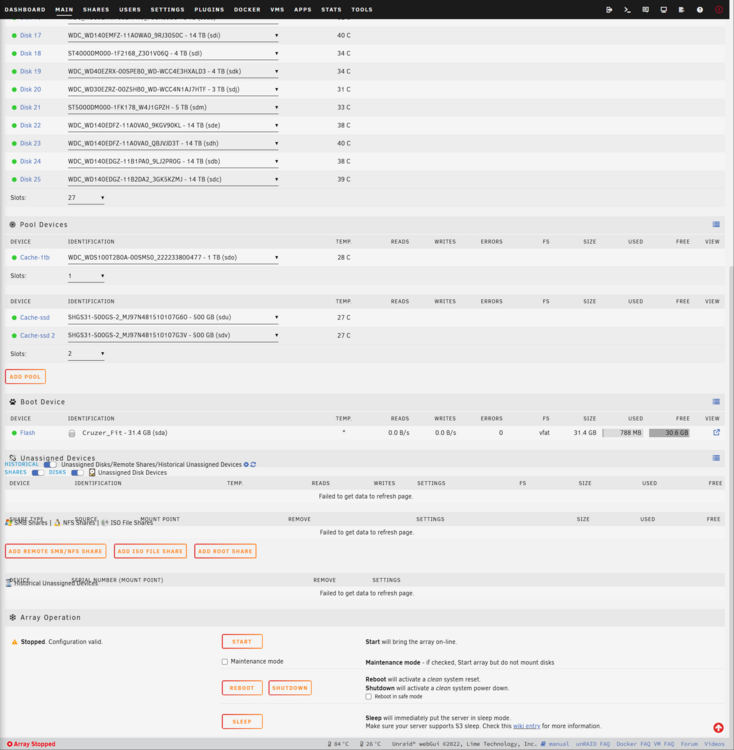Image resolution: width=734 pixels, height=750 pixels.
Task: Open Disk 18 device dropdown
Action: click(173, 54)
